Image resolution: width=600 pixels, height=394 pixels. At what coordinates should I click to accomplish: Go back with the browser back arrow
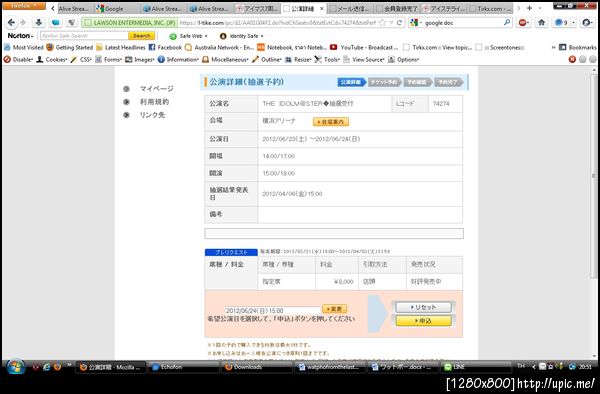[x=11, y=23]
